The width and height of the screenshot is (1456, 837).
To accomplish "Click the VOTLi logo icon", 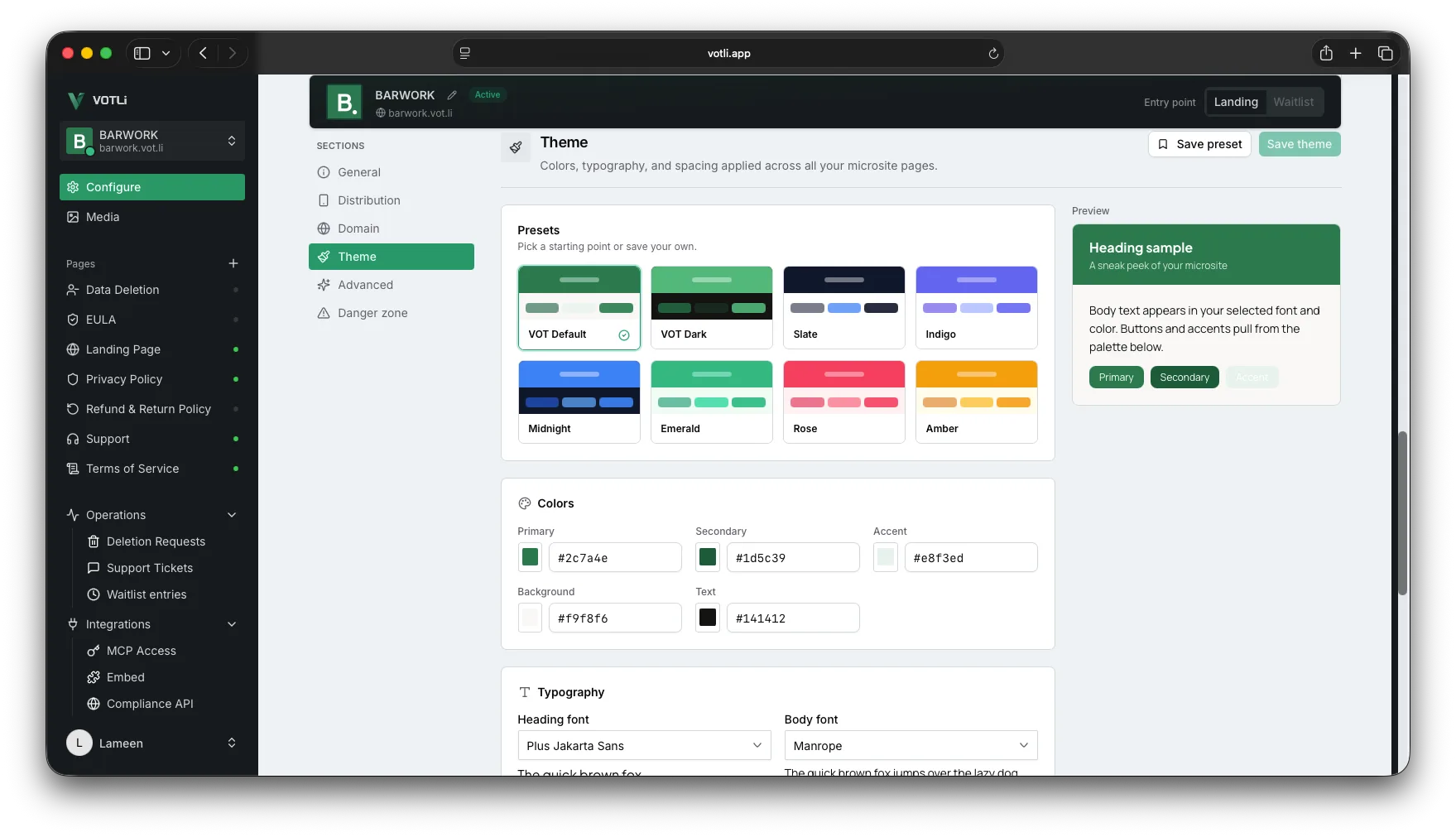I will pyautogui.click(x=75, y=100).
